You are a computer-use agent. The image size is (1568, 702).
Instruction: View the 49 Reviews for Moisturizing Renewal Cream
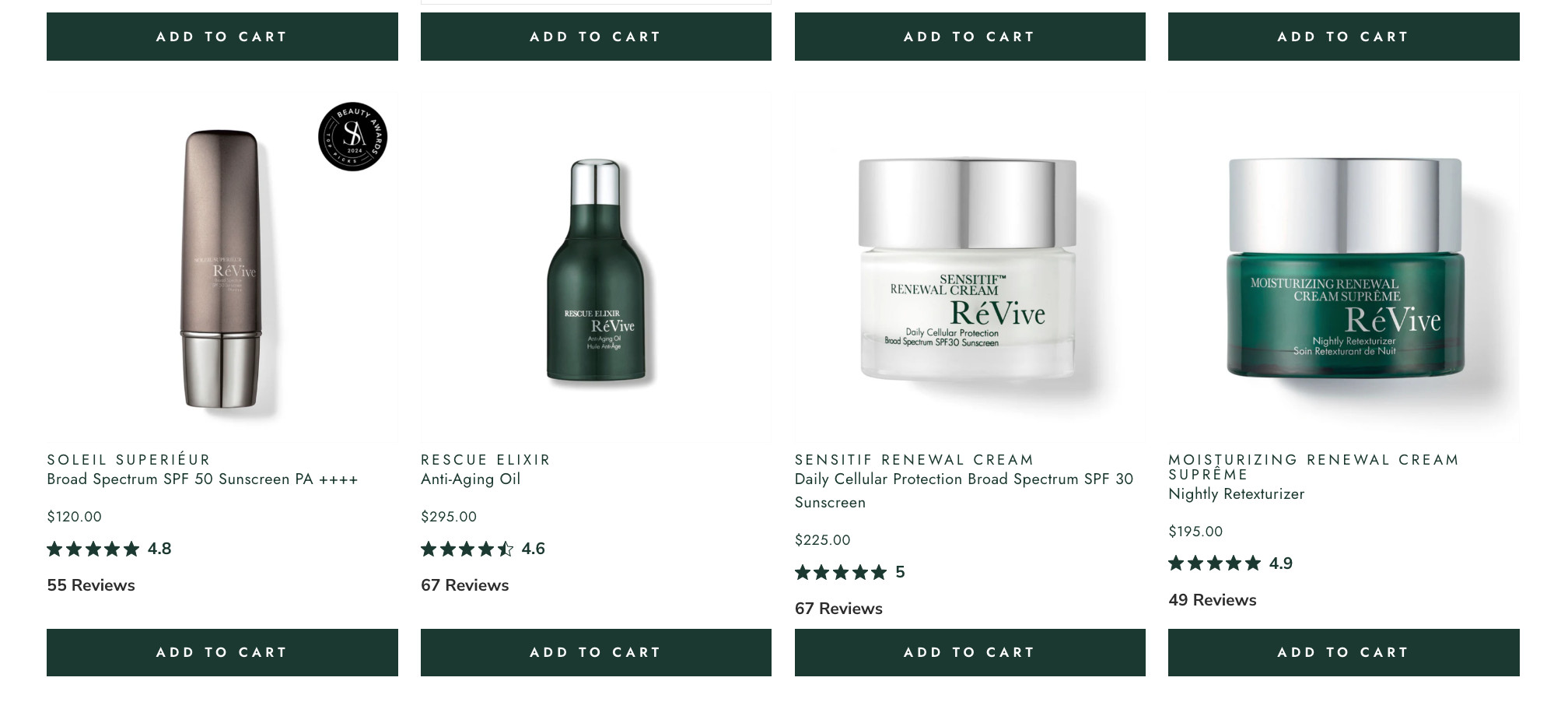pos(1213,600)
